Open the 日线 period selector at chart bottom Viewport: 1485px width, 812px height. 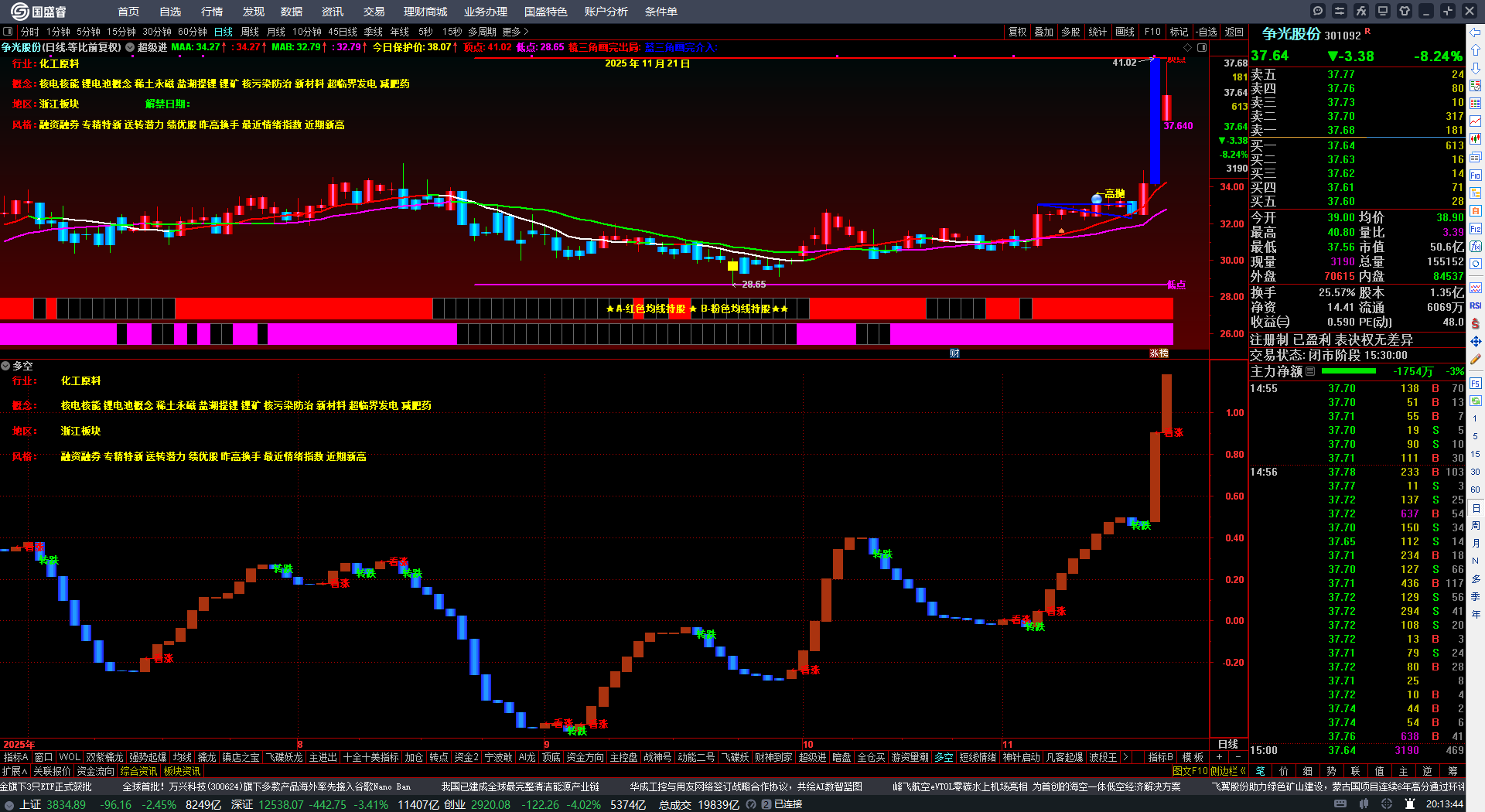[1228, 744]
